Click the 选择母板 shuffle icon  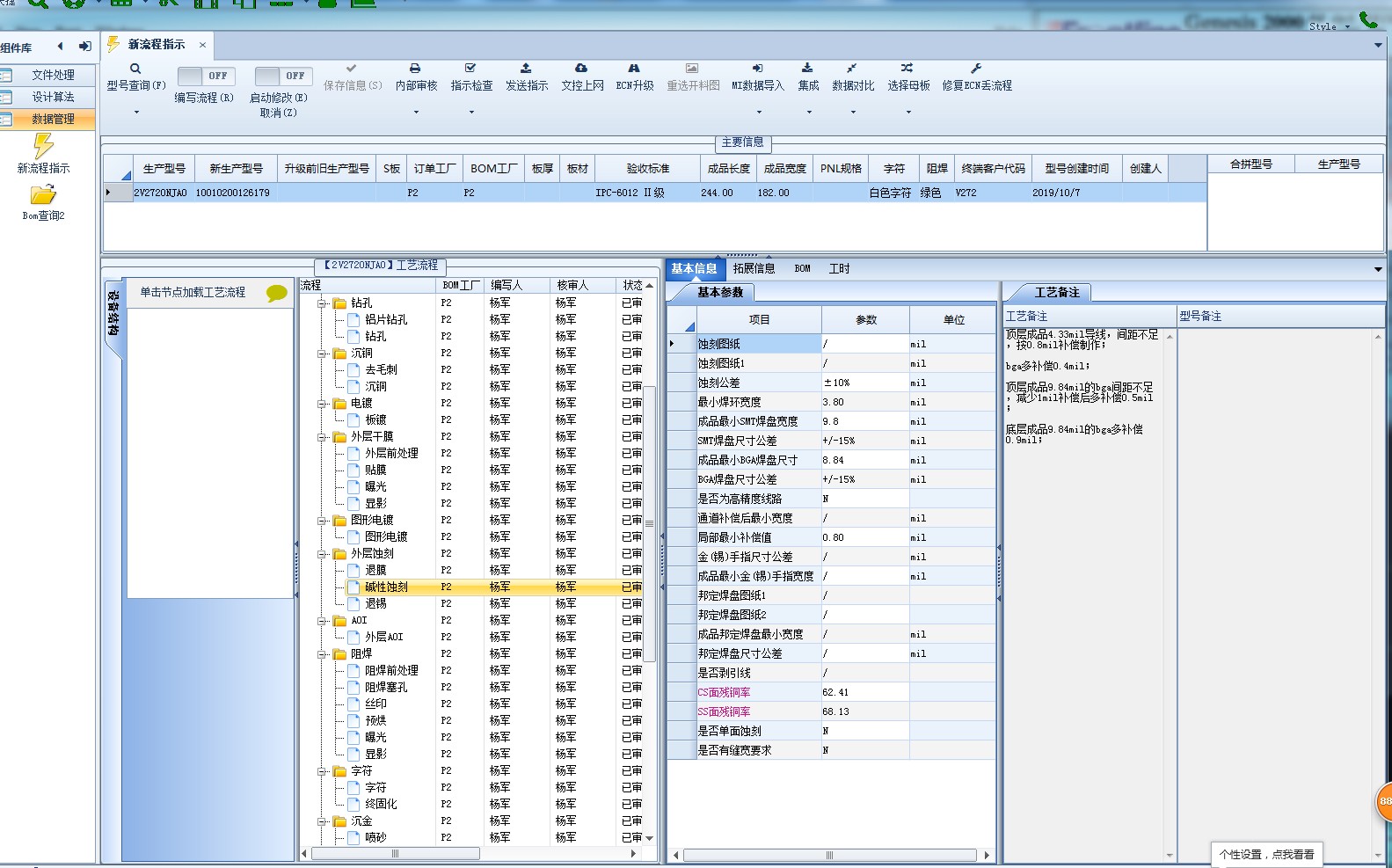[x=907, y=68]
